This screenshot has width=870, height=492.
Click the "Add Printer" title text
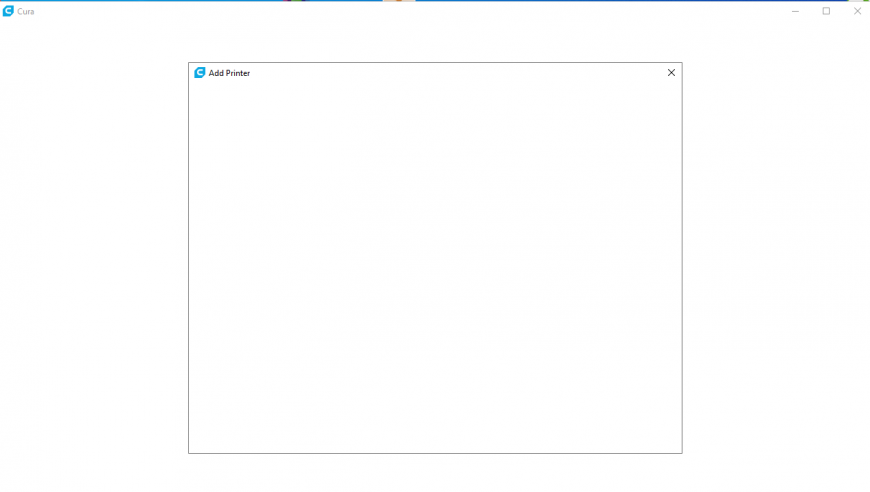pos(229,73)
